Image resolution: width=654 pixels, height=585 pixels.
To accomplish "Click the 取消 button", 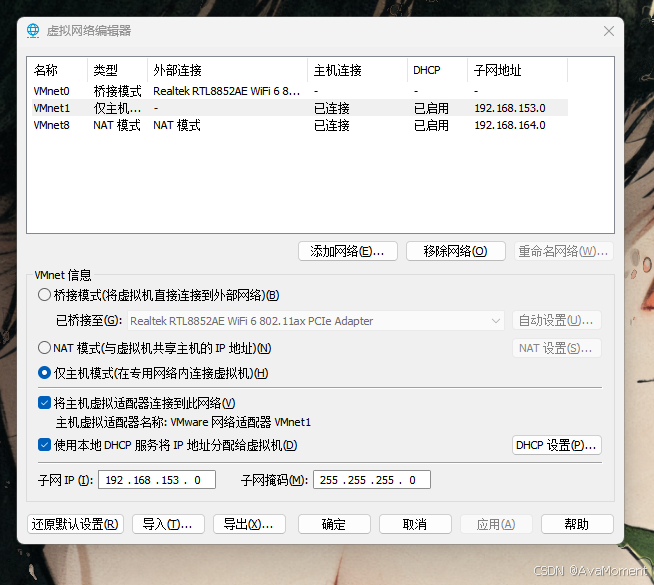I will (x=415, y=524).
